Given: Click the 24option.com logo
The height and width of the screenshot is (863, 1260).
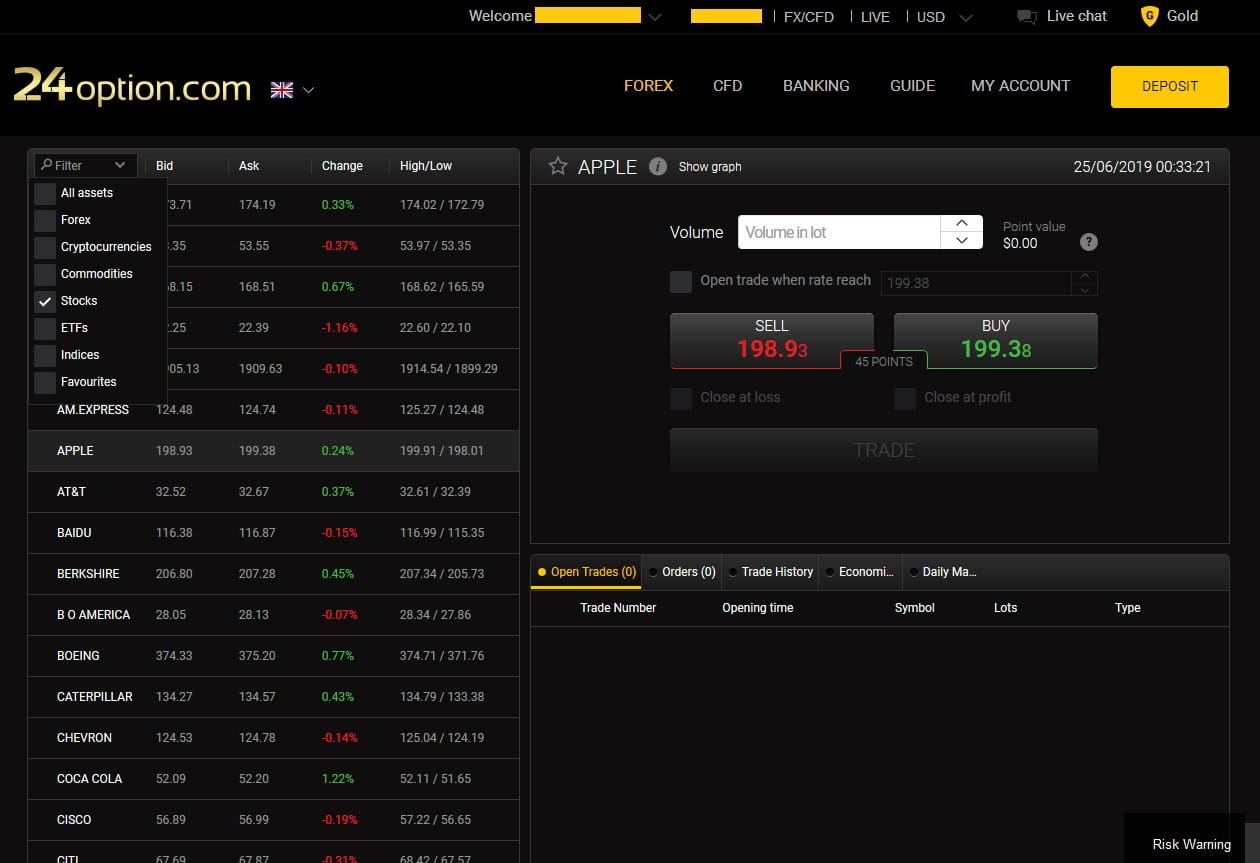Looking at the screenshot, I should pos(132,87).
